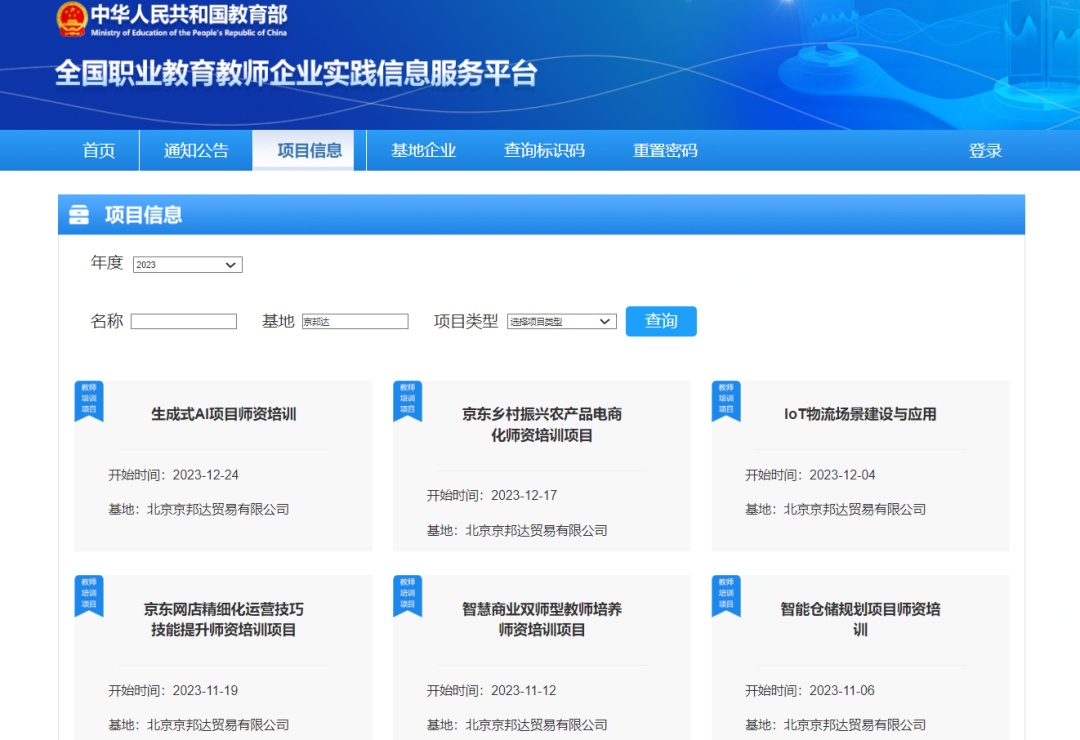The image size is (1080, 740).
Task: Click ribbon badge on 智慧商业双师型教师培养 card
Action: [x=407, y=595]
